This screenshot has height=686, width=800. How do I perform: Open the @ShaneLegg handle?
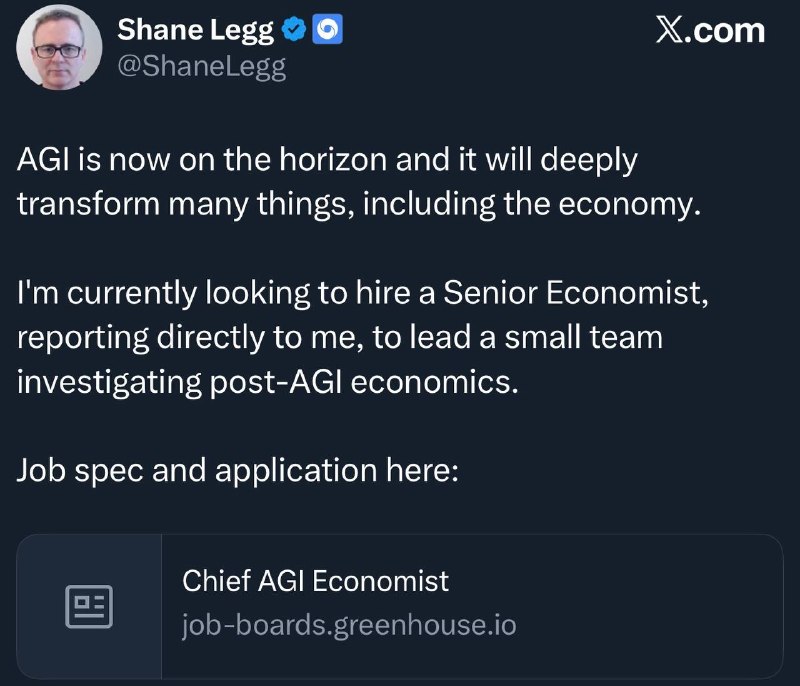coord(202,67)
